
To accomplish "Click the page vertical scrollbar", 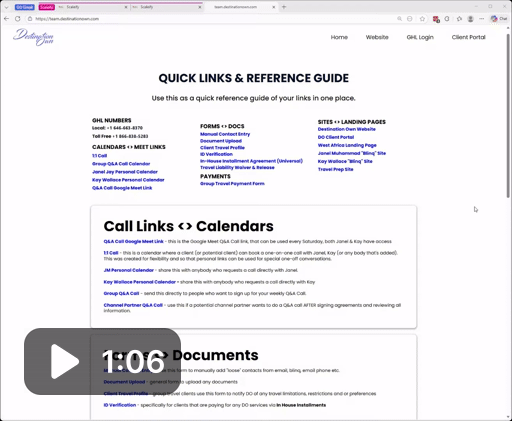I will [509, 113].
